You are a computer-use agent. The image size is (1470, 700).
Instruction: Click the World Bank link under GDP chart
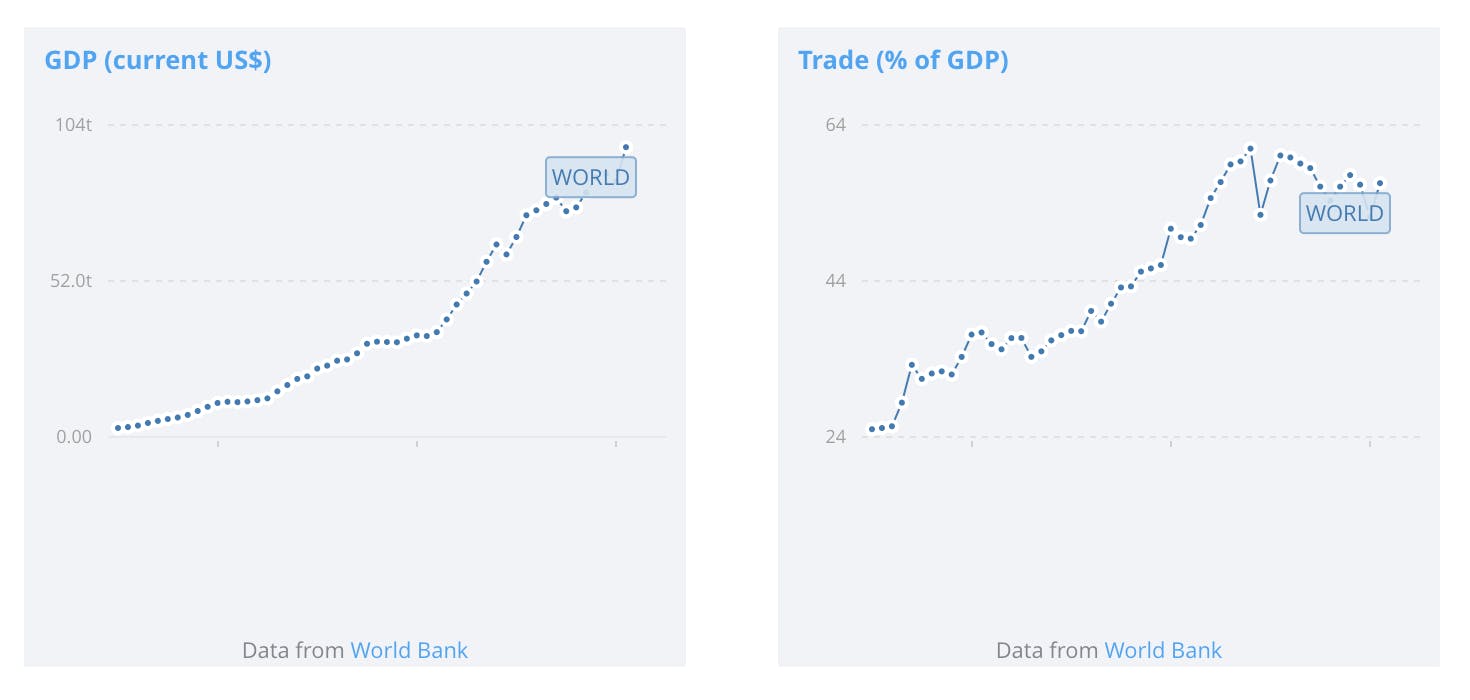coord(409,650)
